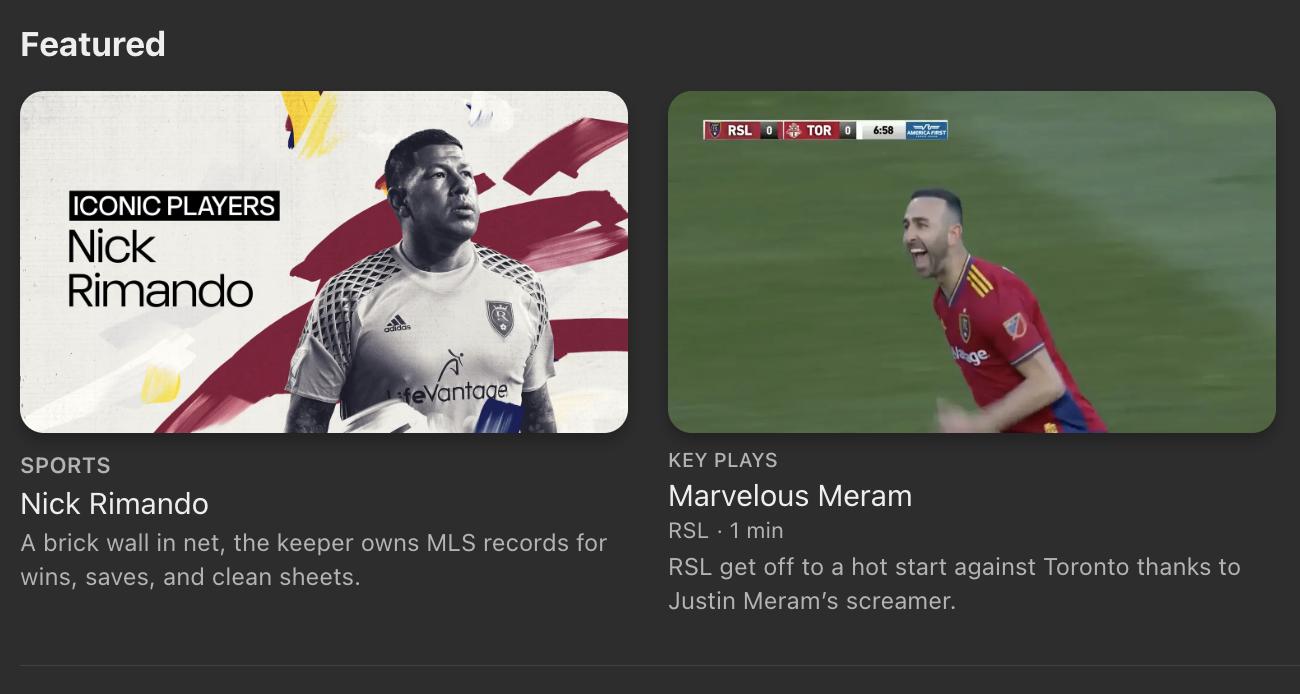1300x694 pixels.
Task: Click the MLS logo on the red jersey sleeve
Action: coord(1016,326)
